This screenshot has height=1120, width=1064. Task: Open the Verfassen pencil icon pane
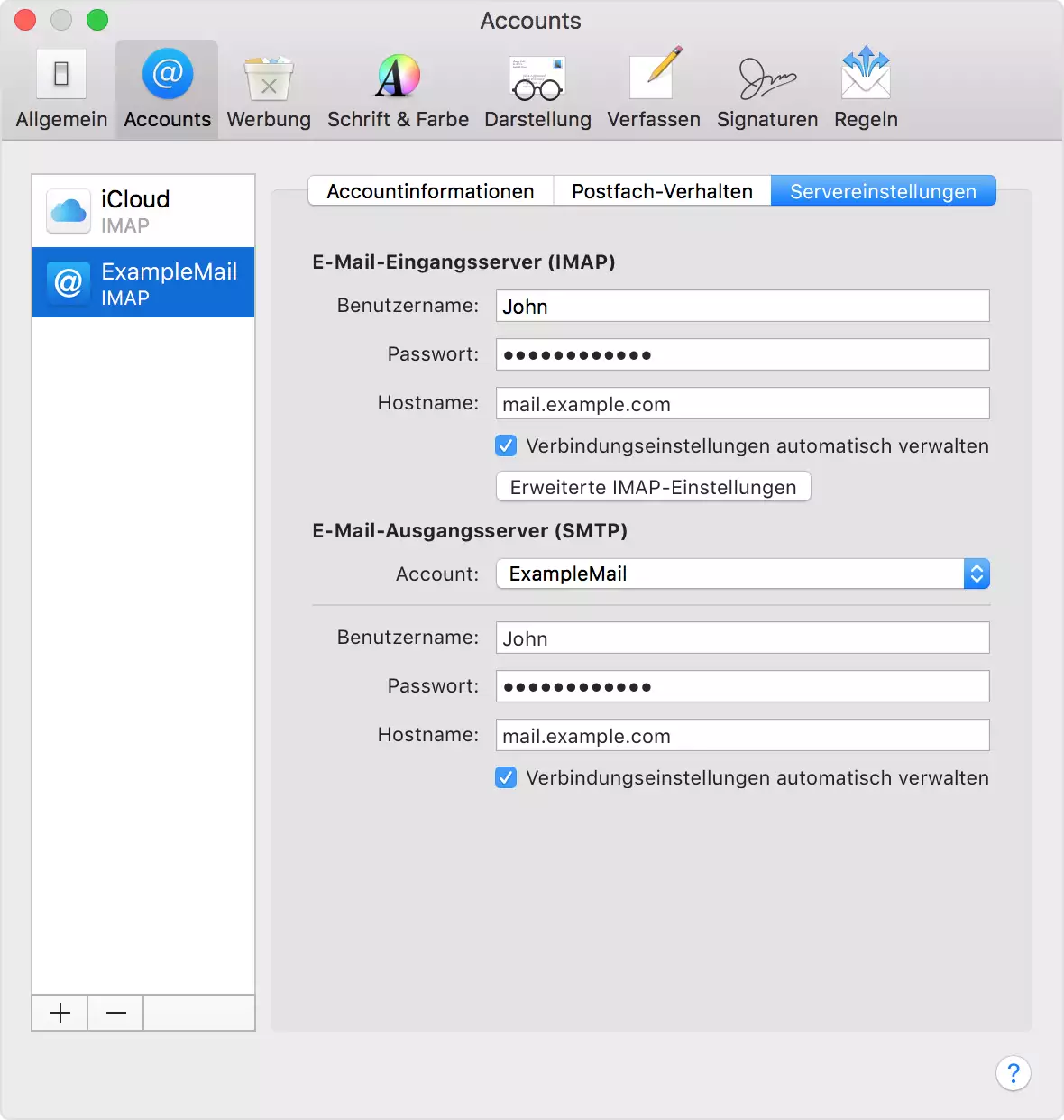(x=654, y=89)
